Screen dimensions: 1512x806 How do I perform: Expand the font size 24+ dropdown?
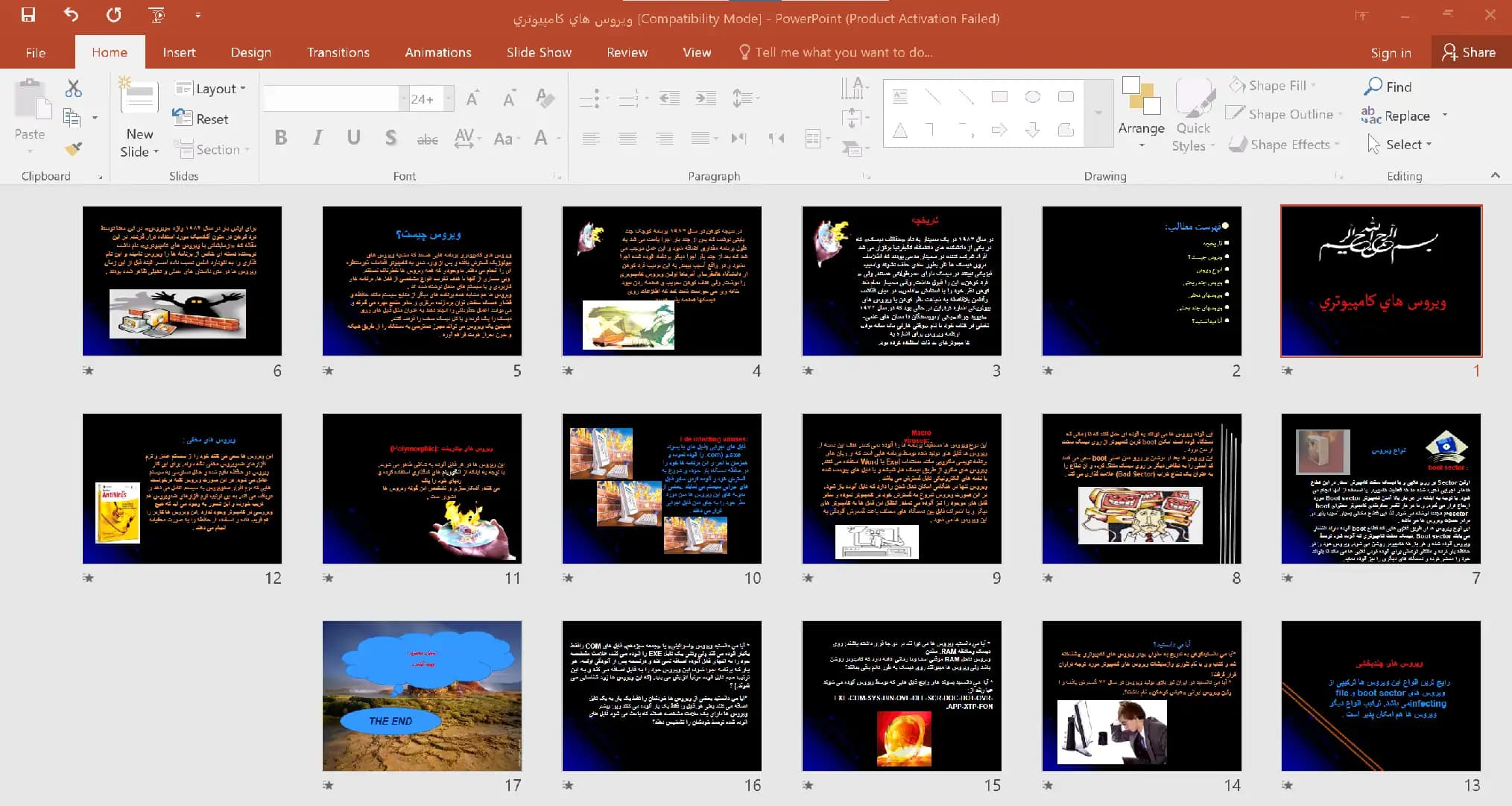click(x=449, y=98)
